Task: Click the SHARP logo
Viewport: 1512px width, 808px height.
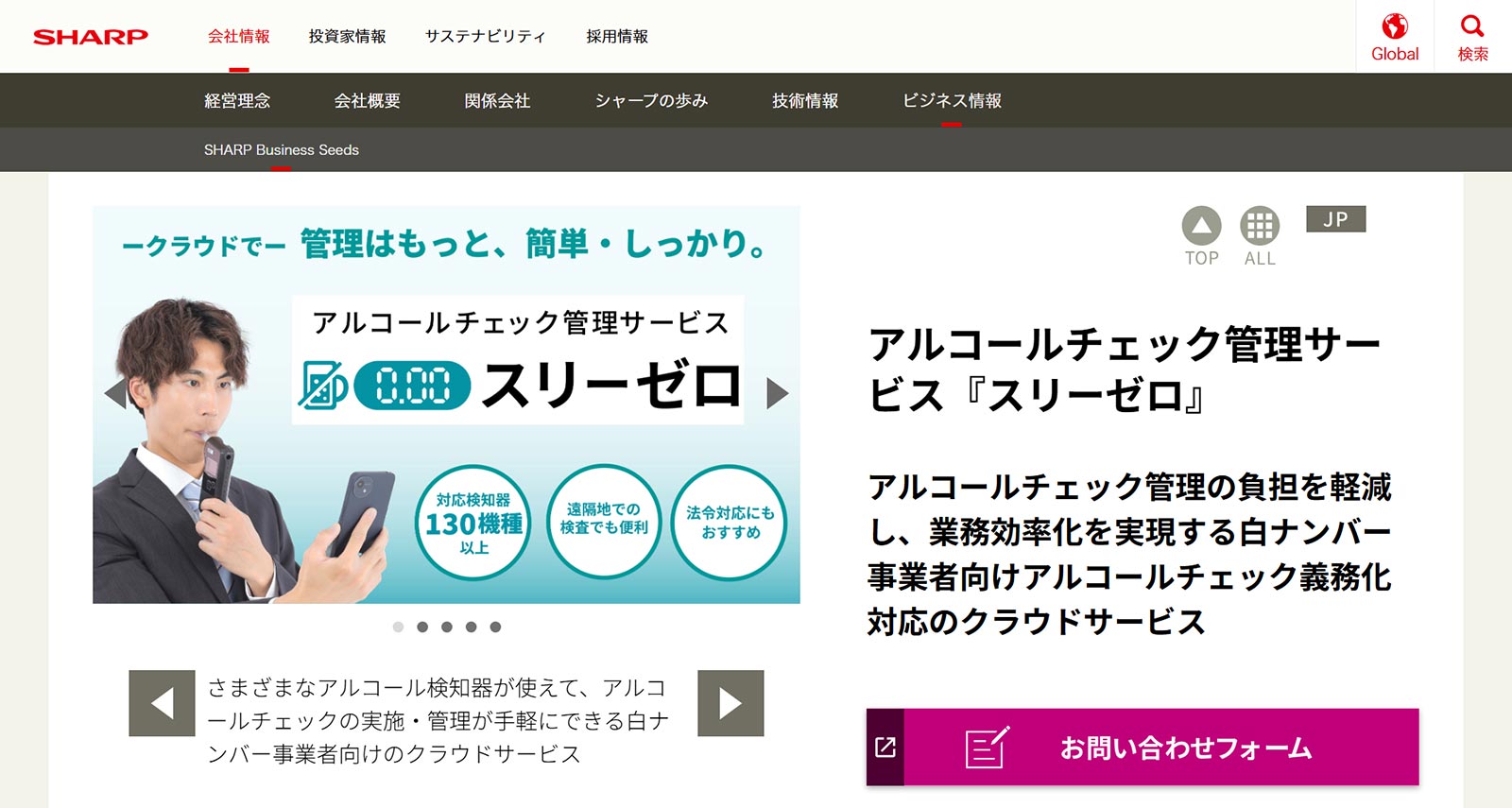Action: pyautogui.click(x=91, y=37)
